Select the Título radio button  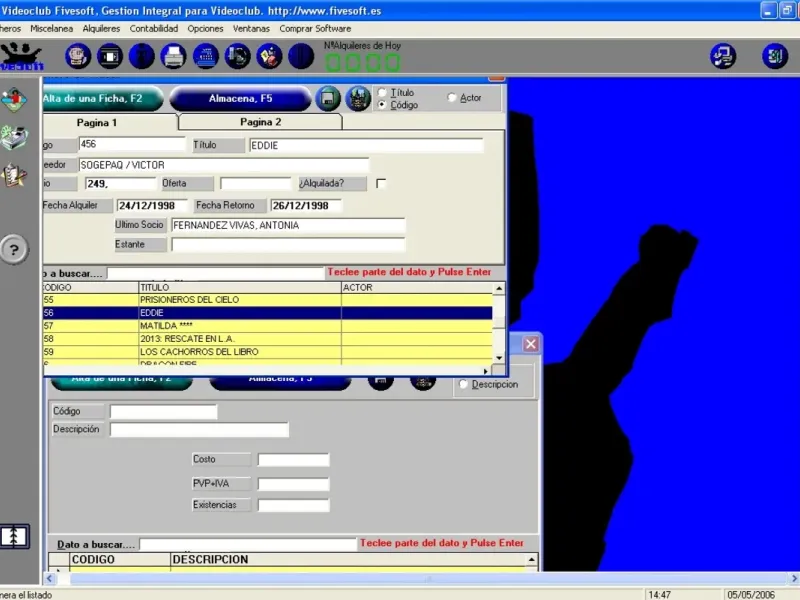tap(382, 93)
